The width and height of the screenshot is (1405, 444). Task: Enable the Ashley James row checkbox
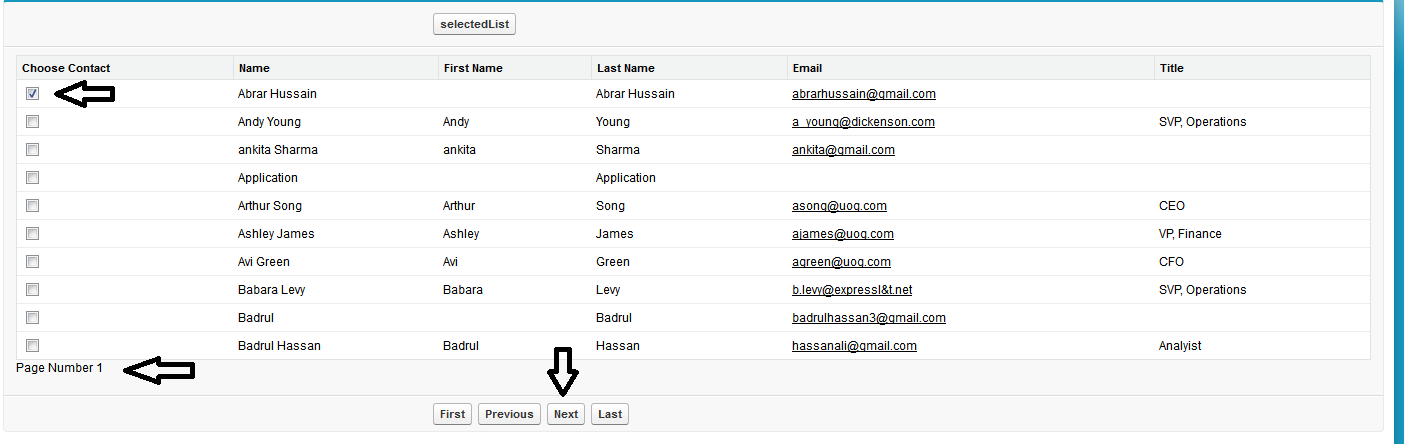[33, 234]
